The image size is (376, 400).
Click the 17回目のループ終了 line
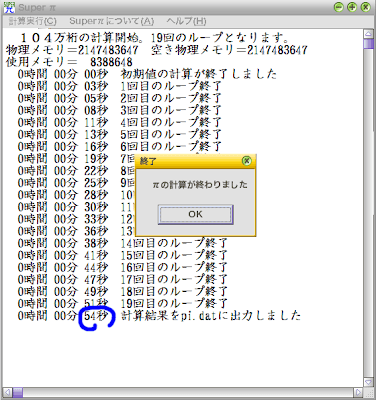tap(122, 279)
